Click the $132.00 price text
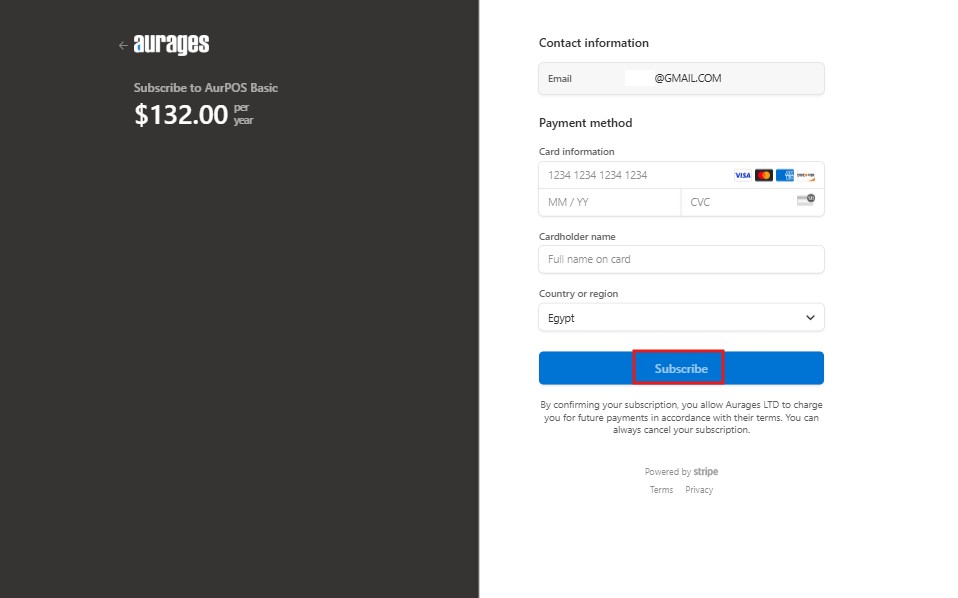Screen dimensions: 958x598 [x=181, y=115]
